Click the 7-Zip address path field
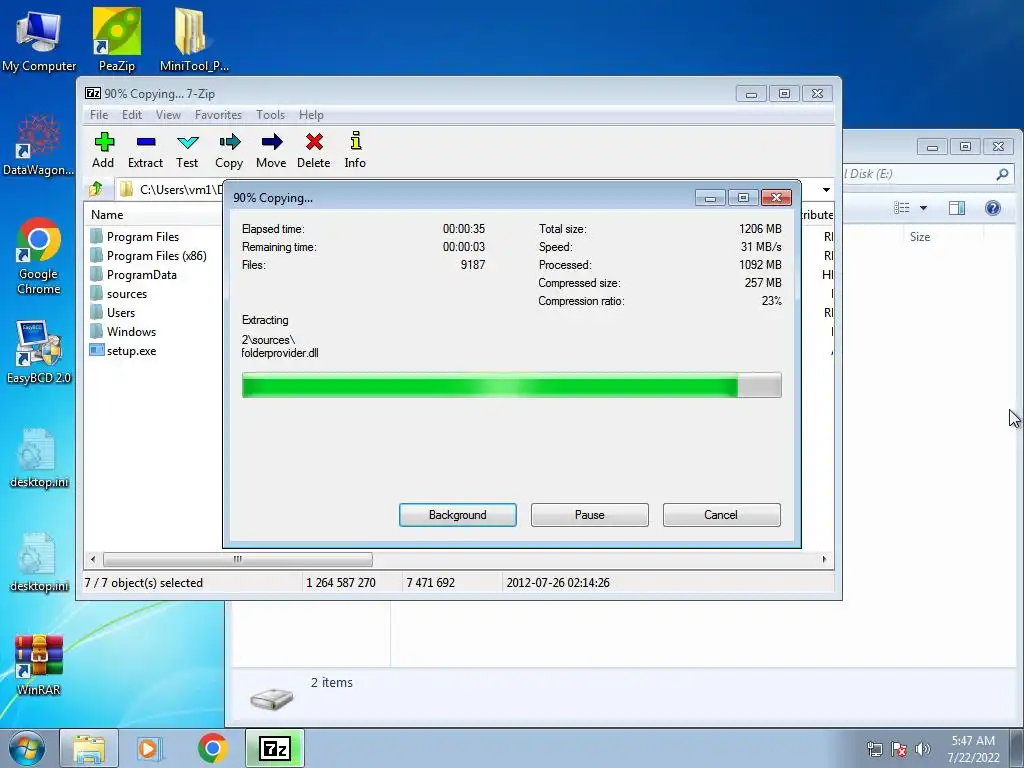1024x768 pixels. tap(170, 189)
